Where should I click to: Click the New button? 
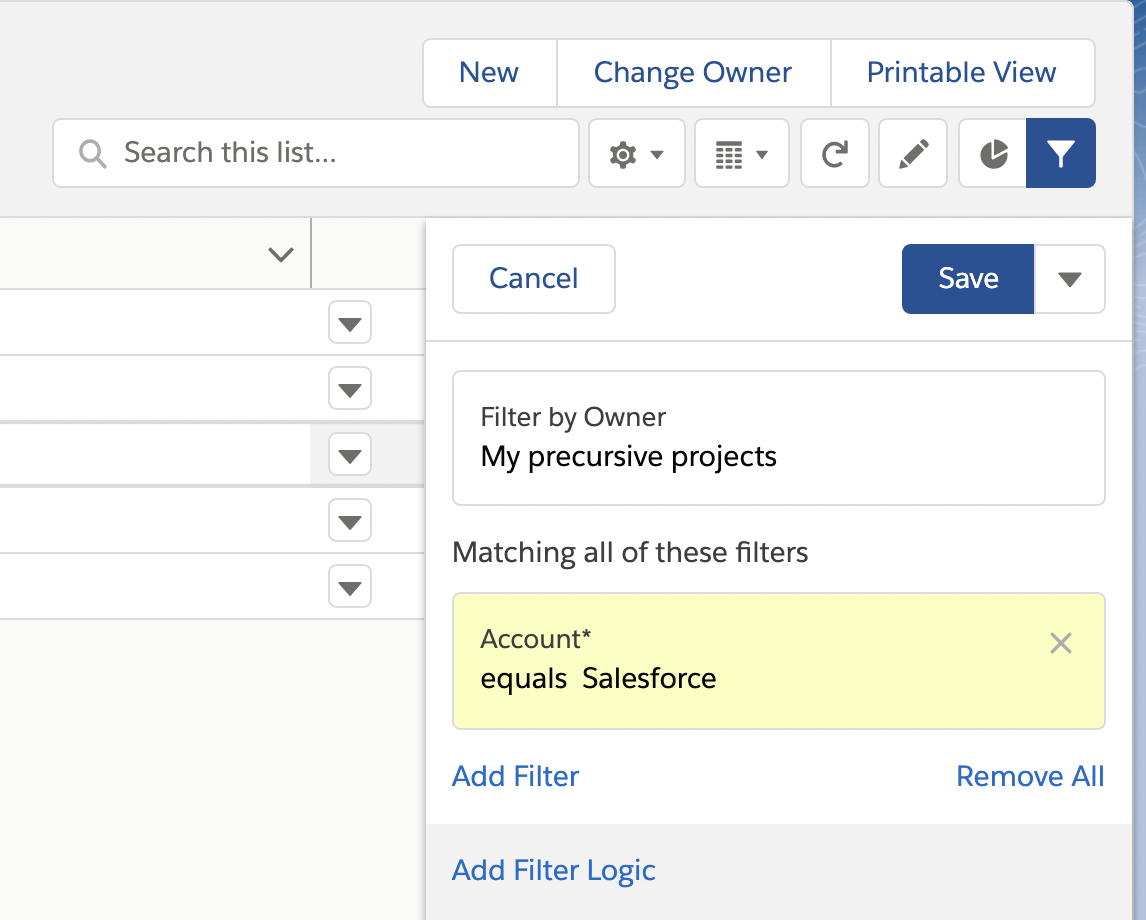click(x=489, y=72)
